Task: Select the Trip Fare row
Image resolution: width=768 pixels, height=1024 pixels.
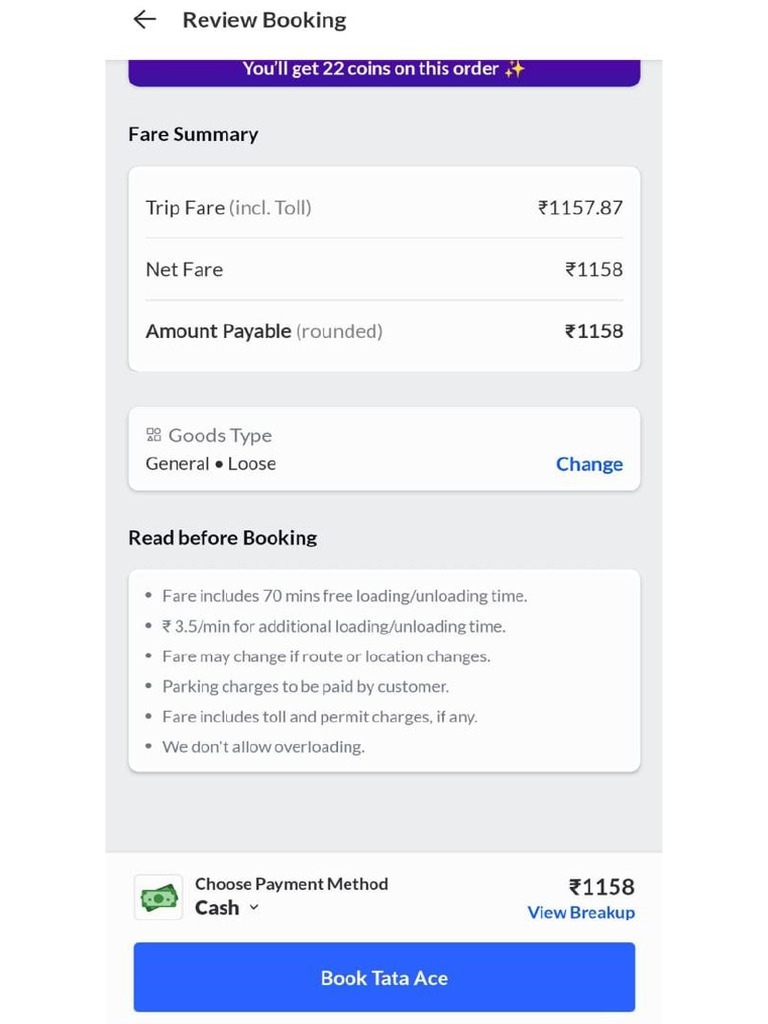Action: pyautogui.click(x=384, y=208)
